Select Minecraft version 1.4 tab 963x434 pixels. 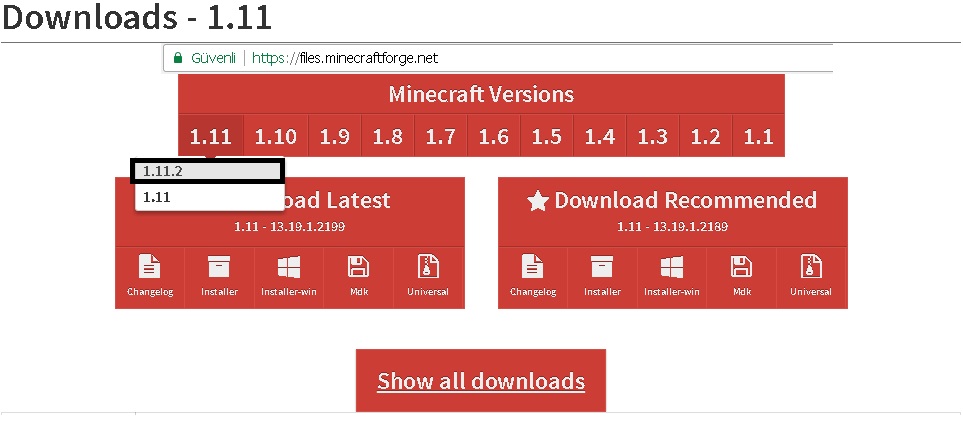click(x=599, y=136)
